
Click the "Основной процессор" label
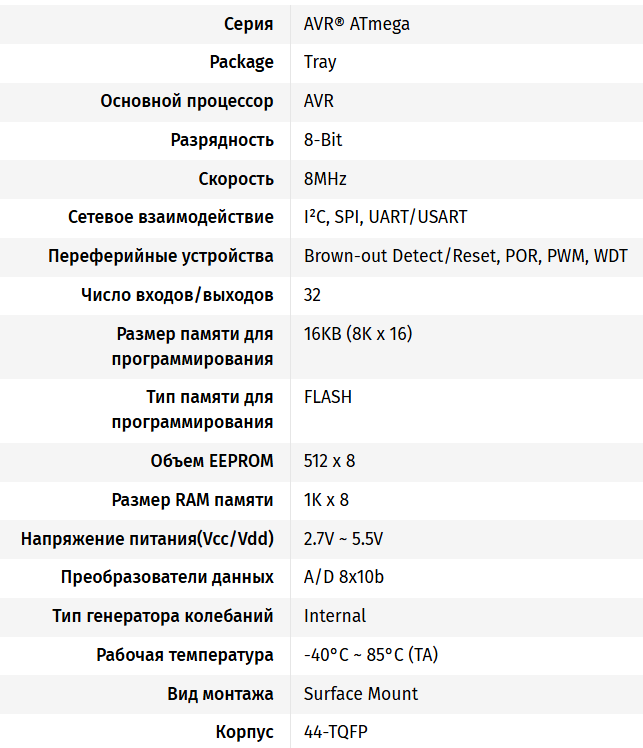point(187,101)
